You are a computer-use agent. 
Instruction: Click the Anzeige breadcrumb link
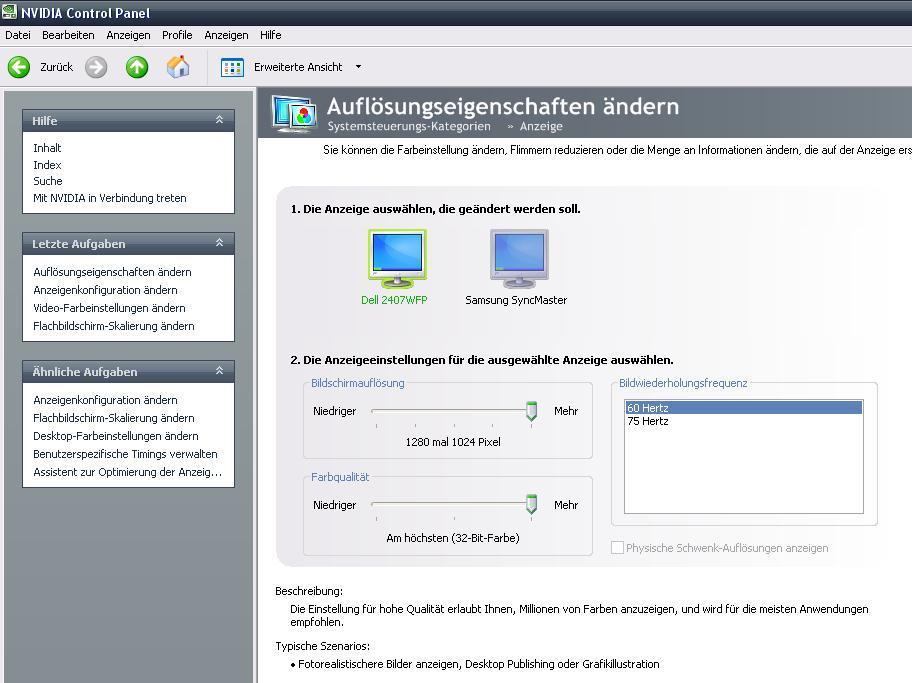tap(541, 126)
